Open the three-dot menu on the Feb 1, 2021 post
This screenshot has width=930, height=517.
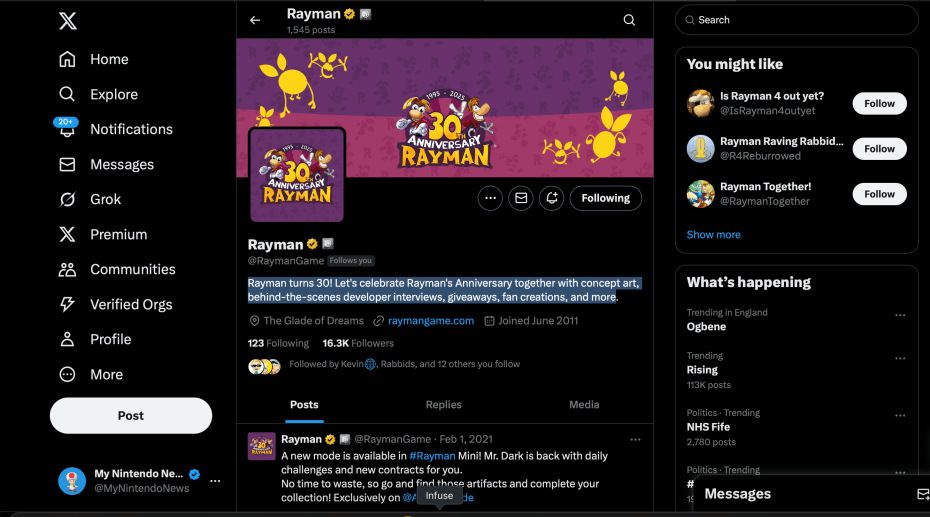pyautogui.click(x=635, y=439)
